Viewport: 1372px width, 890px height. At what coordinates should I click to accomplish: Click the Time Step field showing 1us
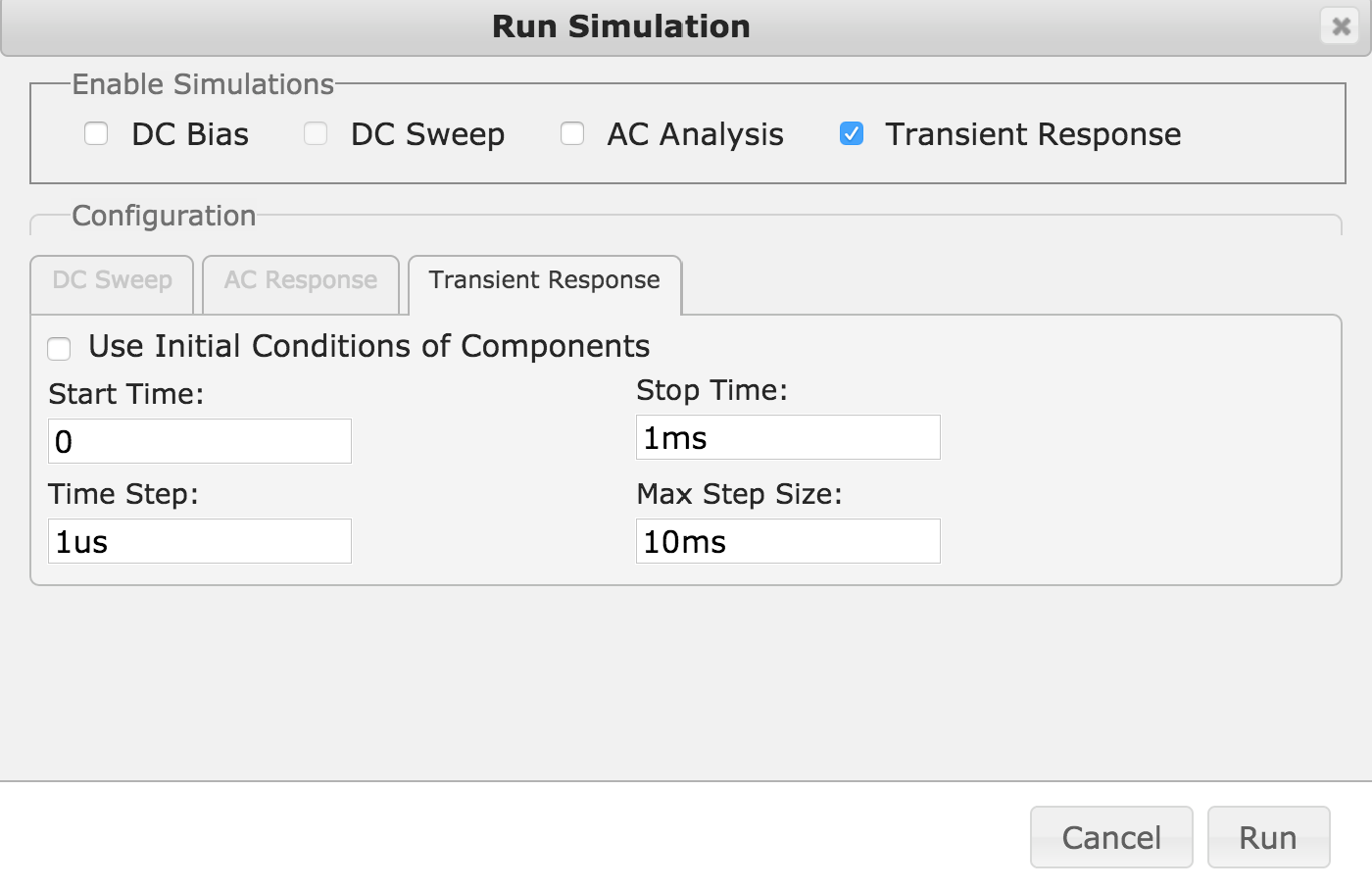(200, 541)
